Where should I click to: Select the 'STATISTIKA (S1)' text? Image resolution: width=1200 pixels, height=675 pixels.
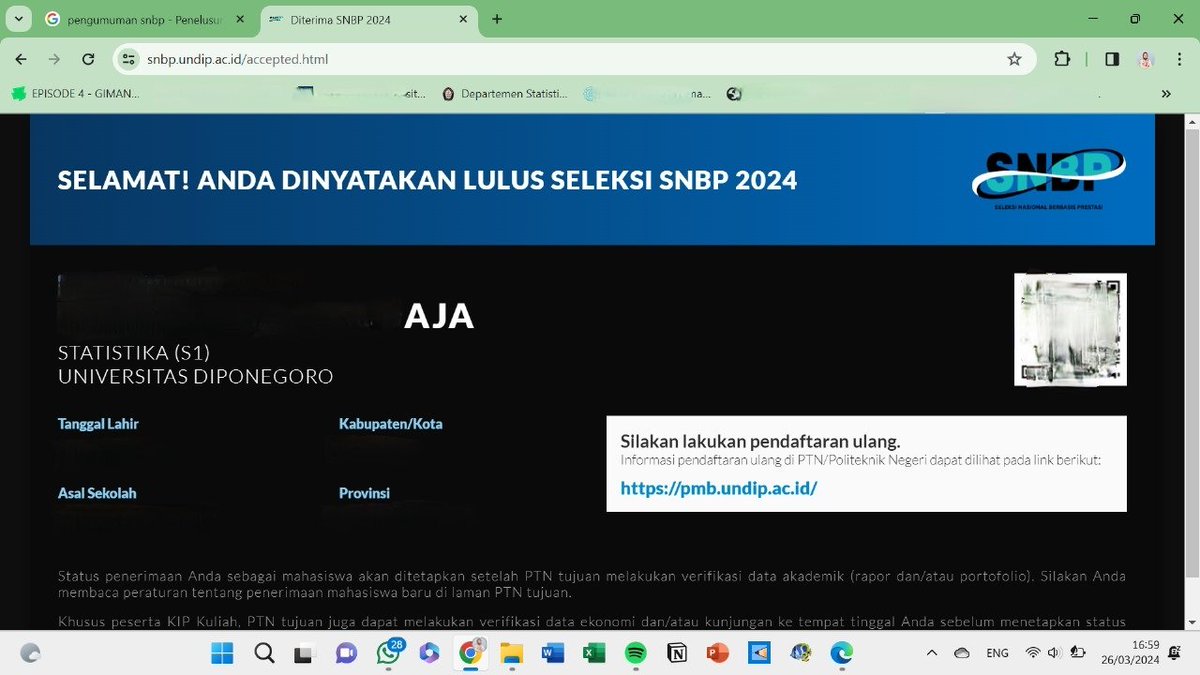tap(134, 353)
